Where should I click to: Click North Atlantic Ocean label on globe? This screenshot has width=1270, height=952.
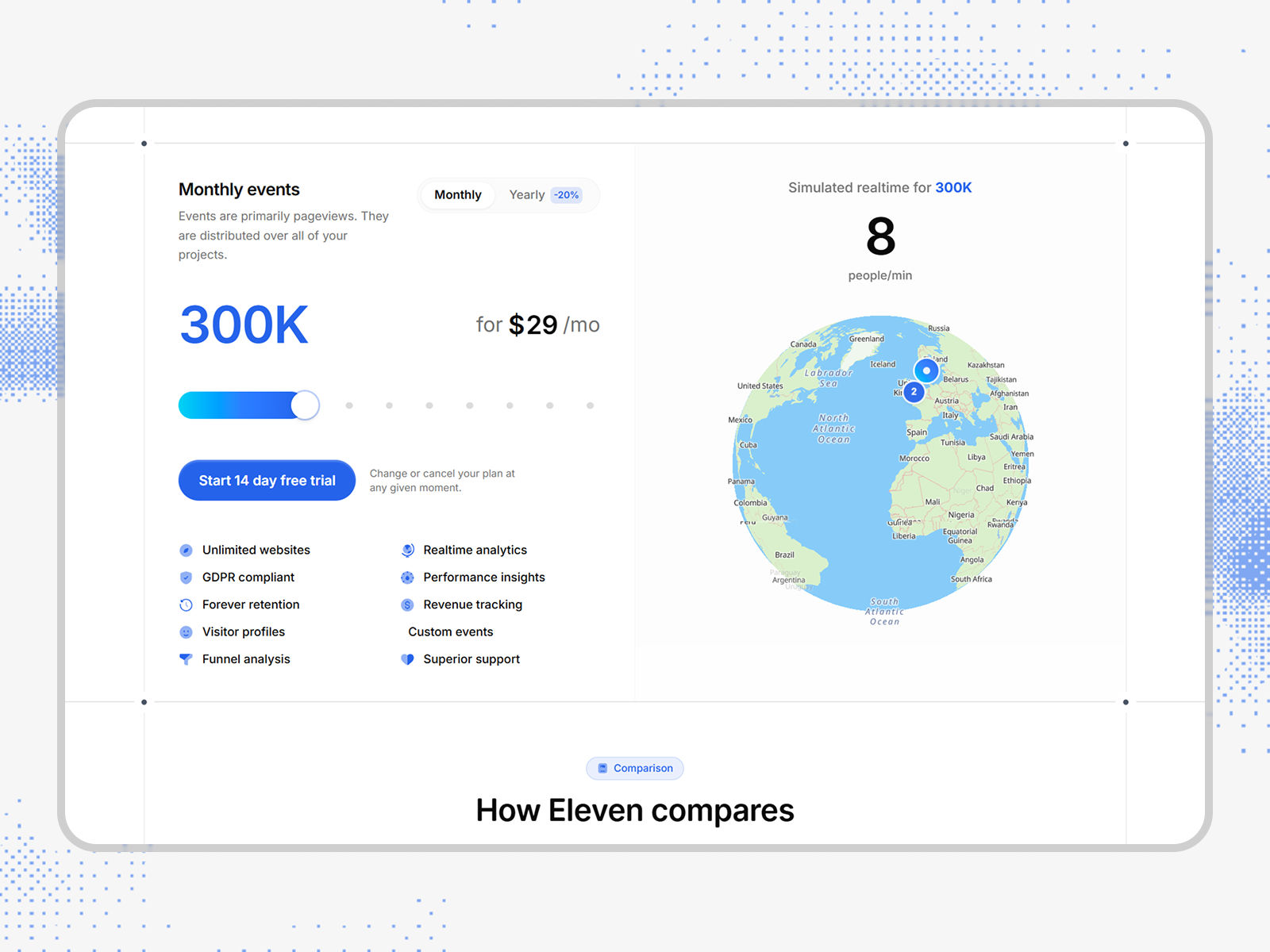point(833,428)
